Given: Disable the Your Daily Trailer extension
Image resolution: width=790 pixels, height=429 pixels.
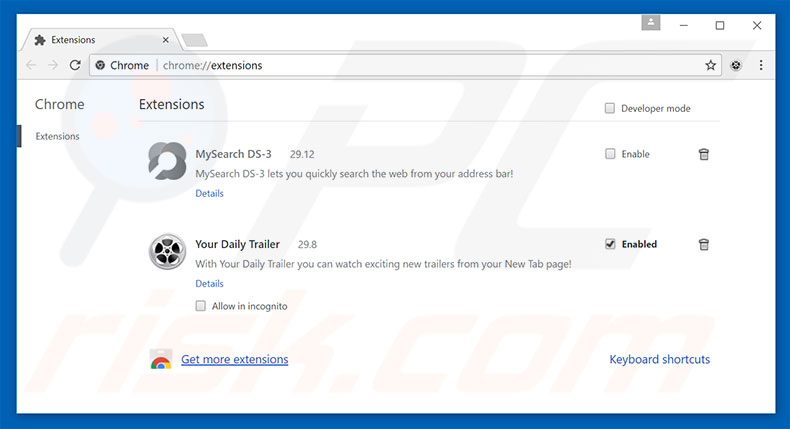Looking at the screenshot, I should tap(610, 244).
